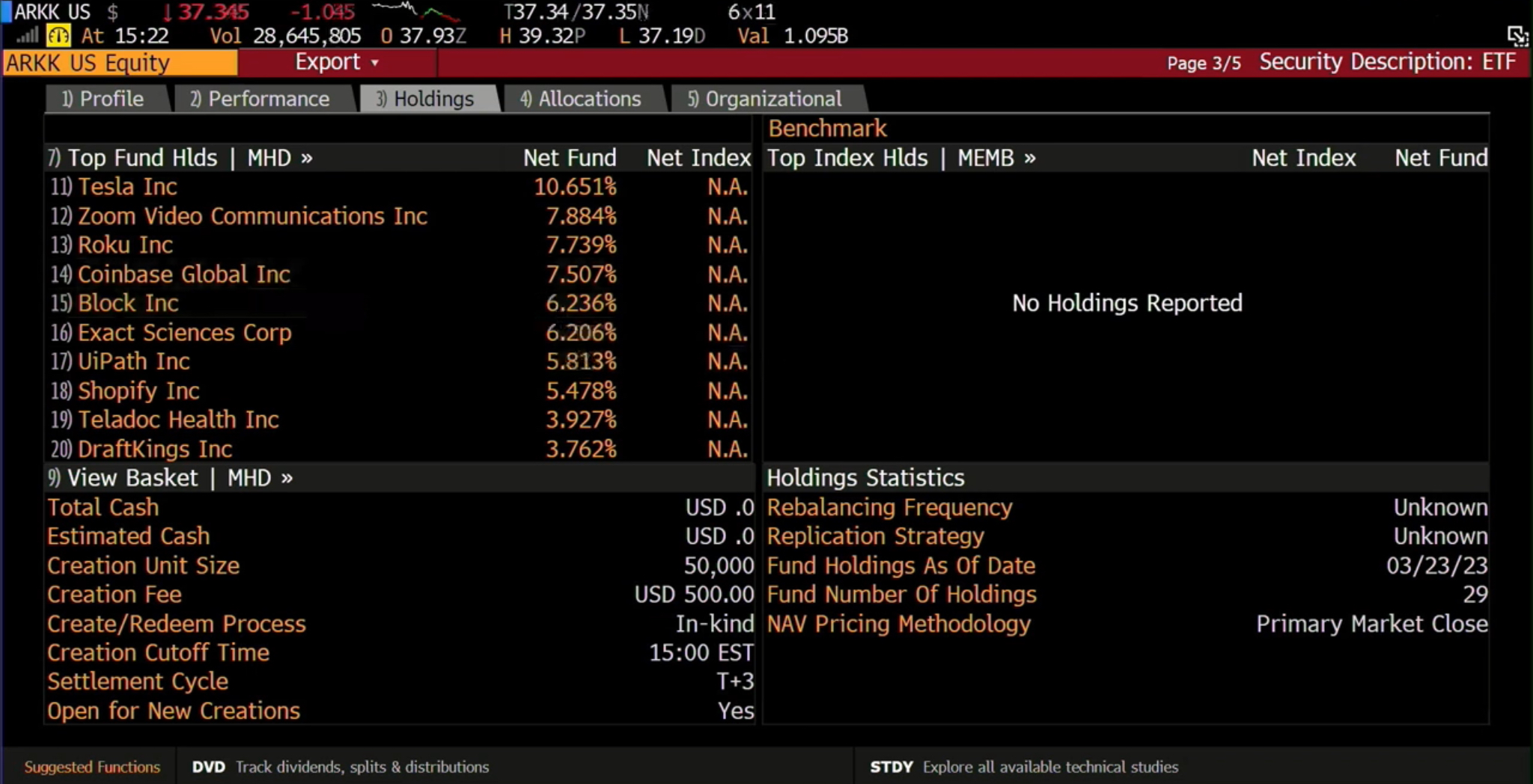Click the Creation Unit Size label
This screenshot has width=1533, height=784.
point(143,566)
